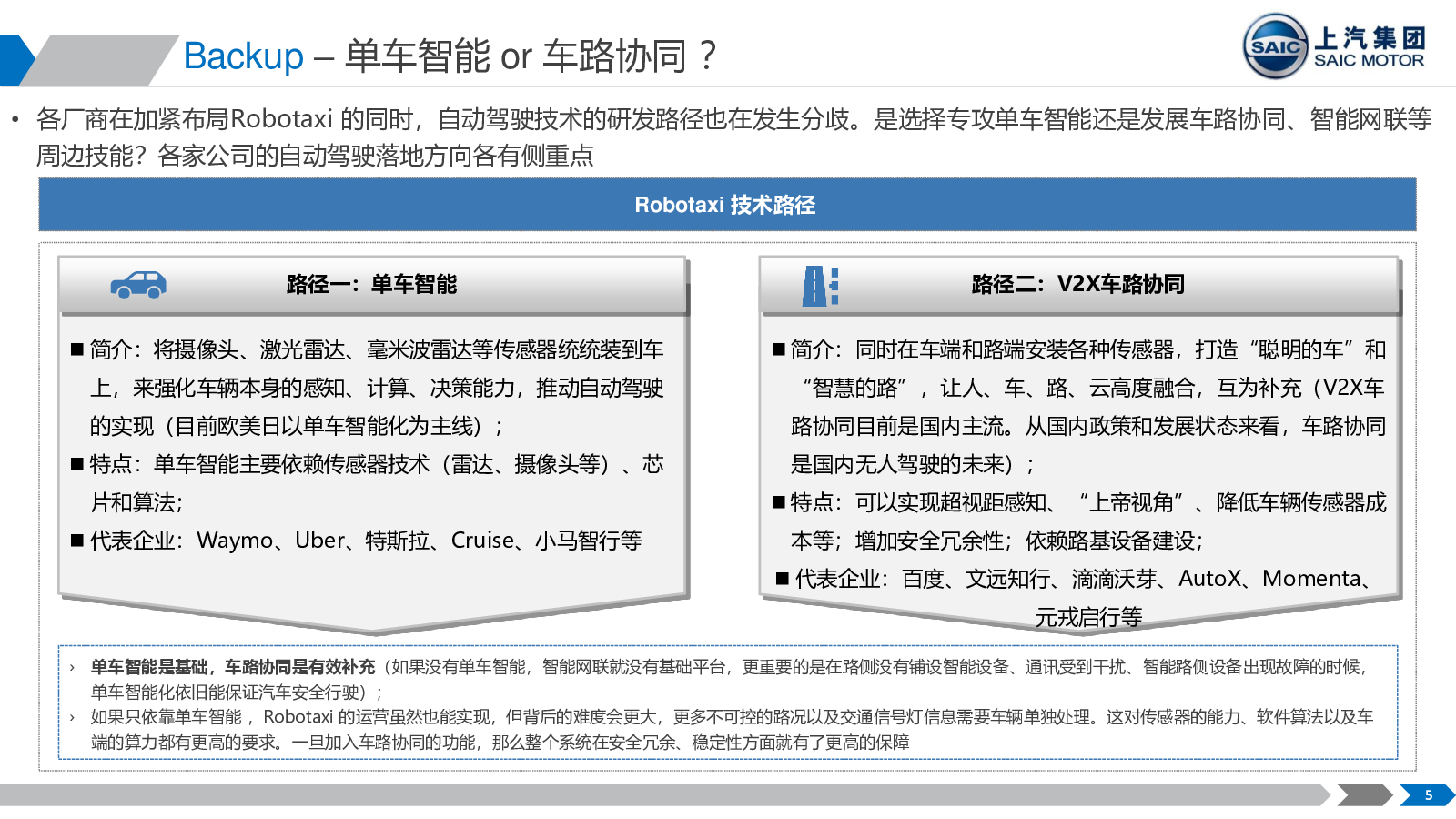This screenshot has width=1456, height=819.
Task: Select the slide title 'Backup – 单车智能 or 车路协同？'
Action: pos(450,56)
